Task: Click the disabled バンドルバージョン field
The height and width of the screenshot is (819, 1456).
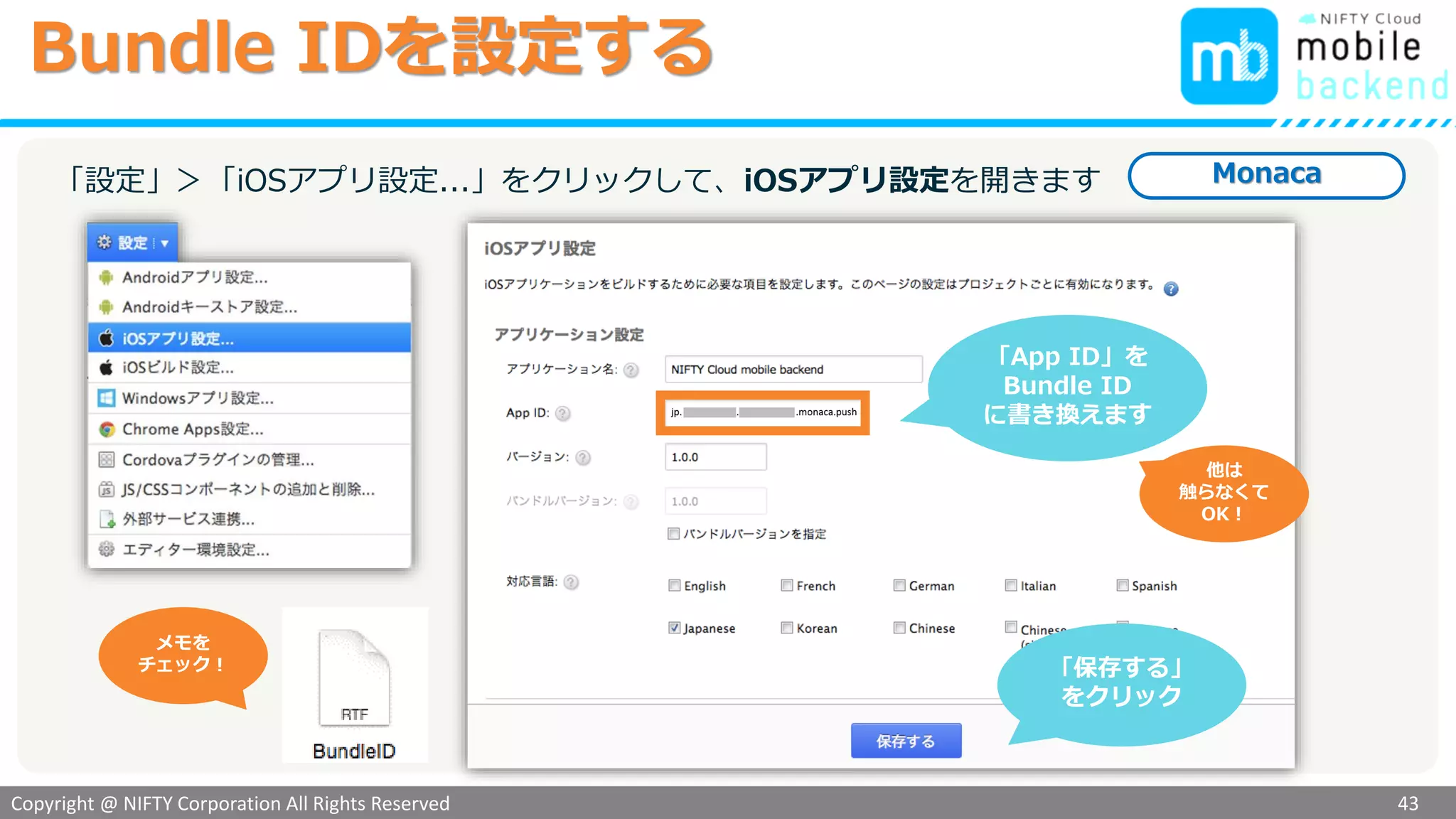Action: [716, 501]
